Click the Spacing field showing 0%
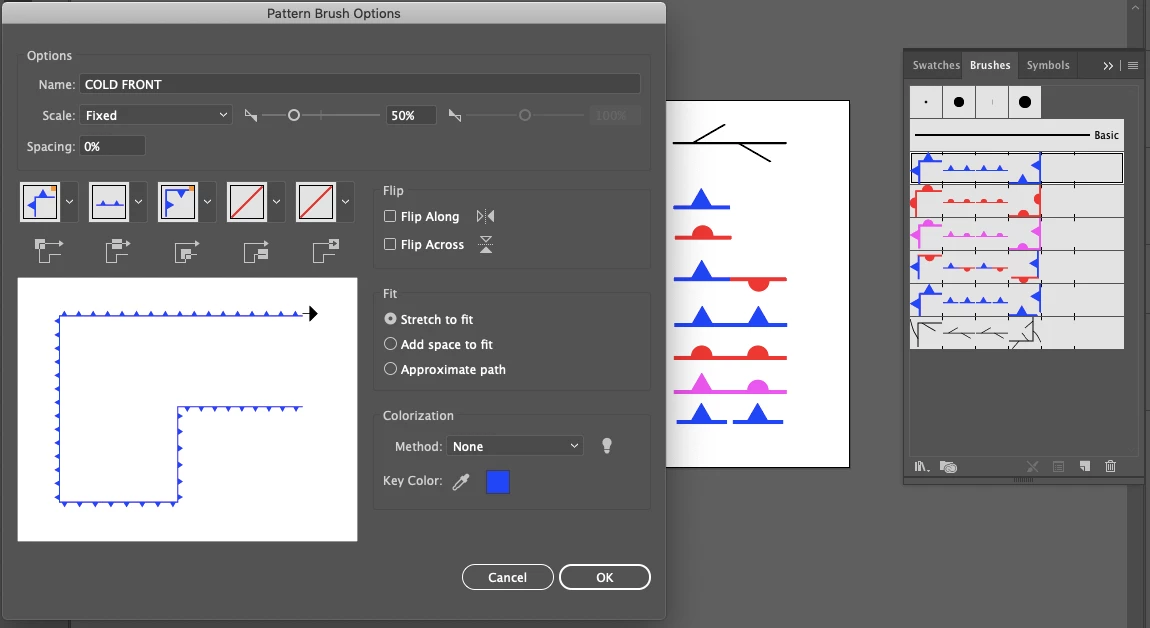 pos(112,146)
